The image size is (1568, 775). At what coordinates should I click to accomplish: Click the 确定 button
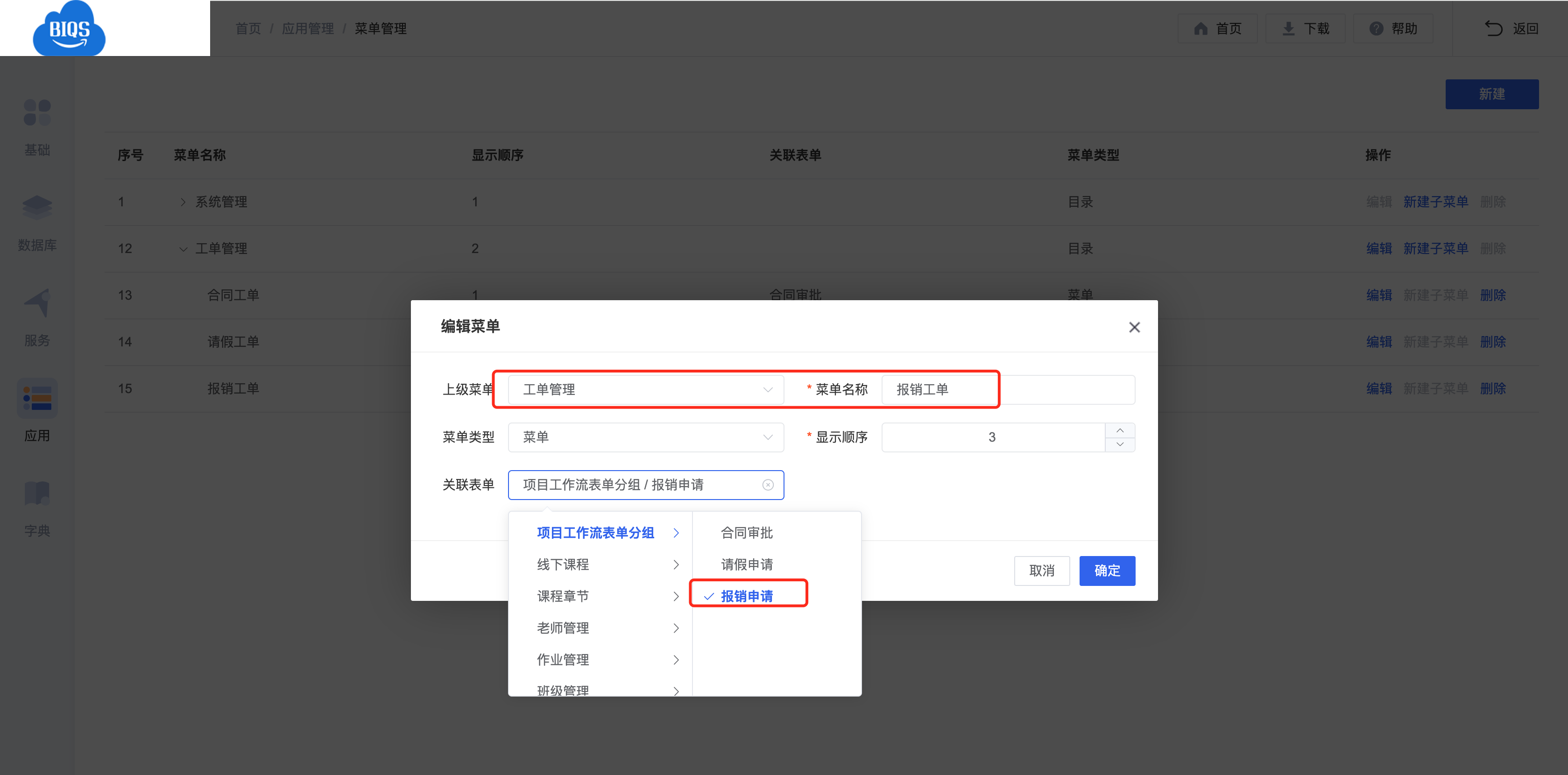tap(1107, 571)
